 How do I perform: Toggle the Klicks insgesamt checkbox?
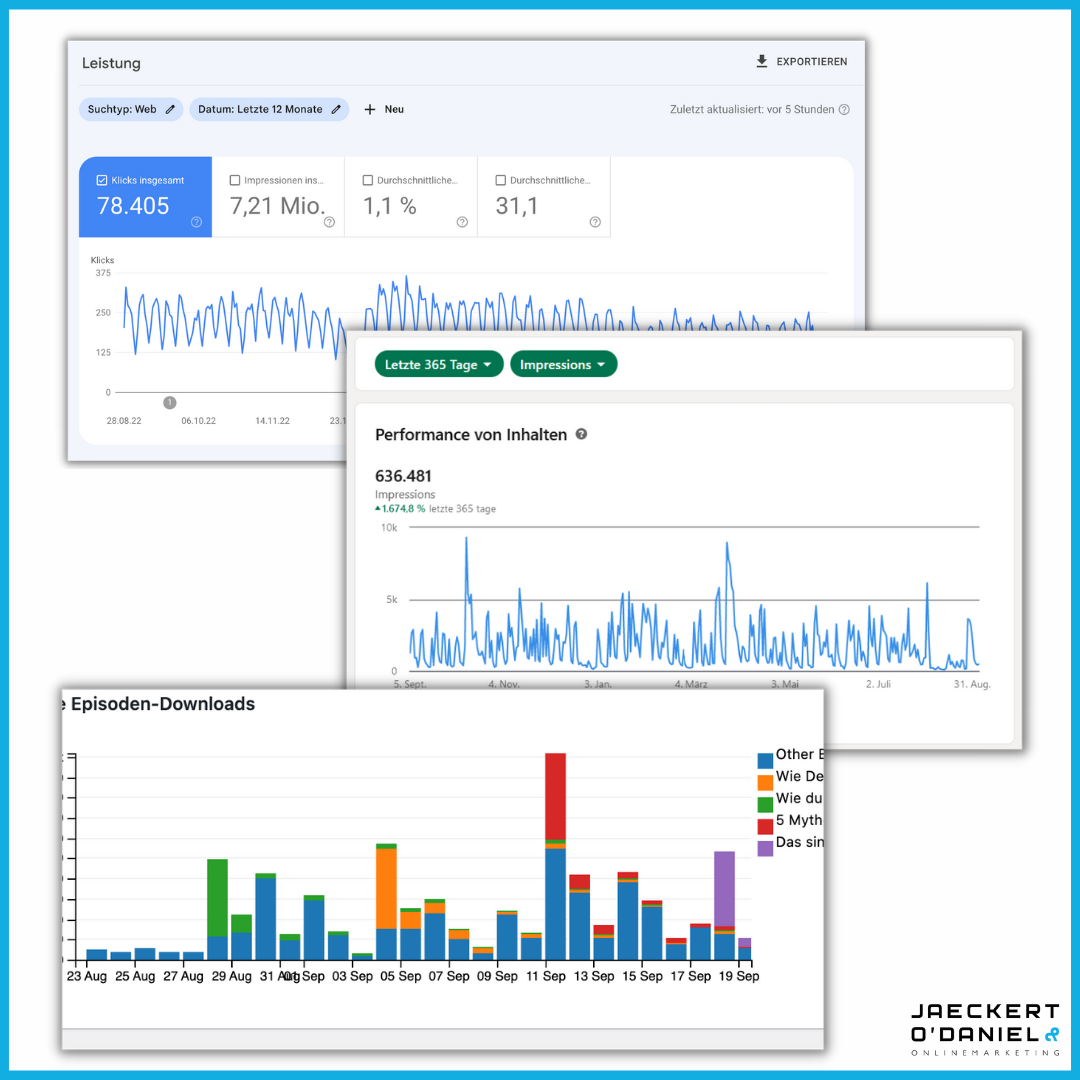(102, 180)
